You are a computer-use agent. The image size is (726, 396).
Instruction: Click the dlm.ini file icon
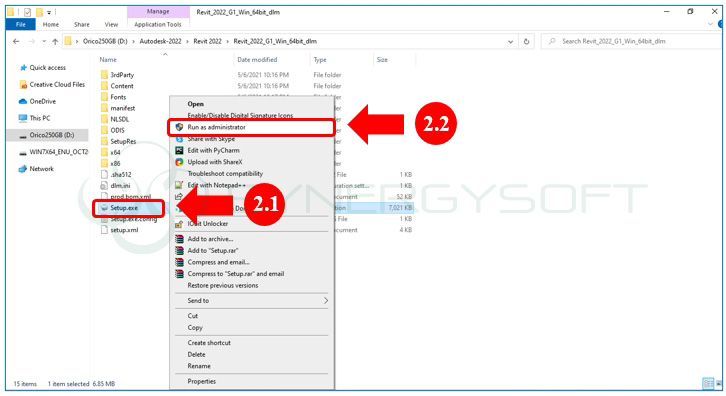click(x=104, y=185)
